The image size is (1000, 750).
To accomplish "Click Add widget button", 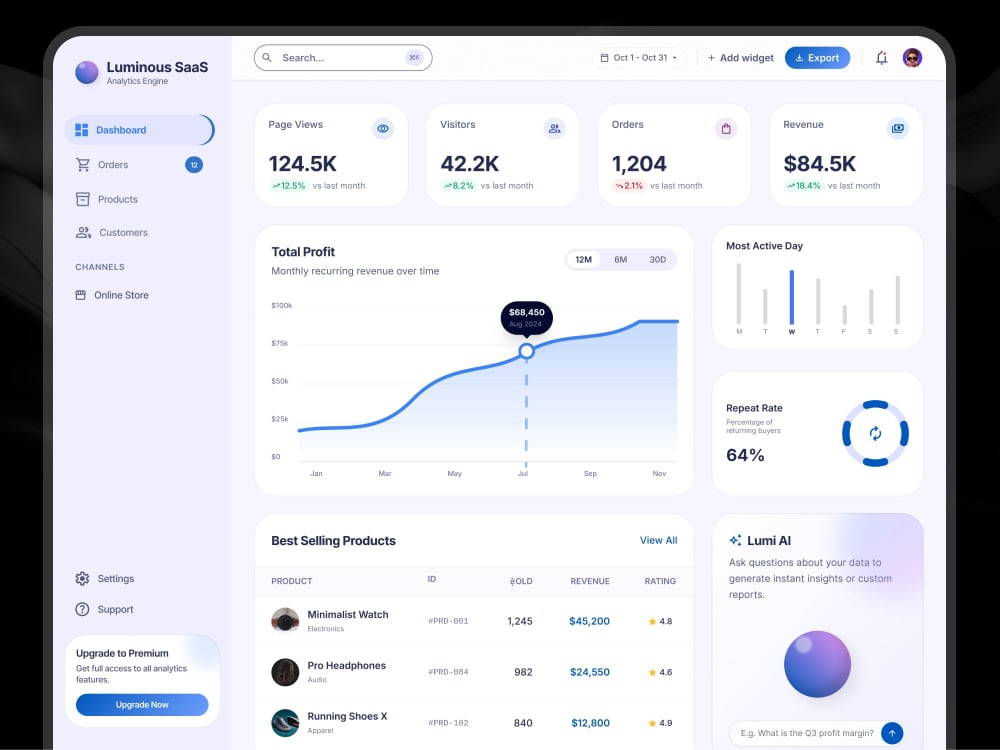I will click(x=740, y=57).
